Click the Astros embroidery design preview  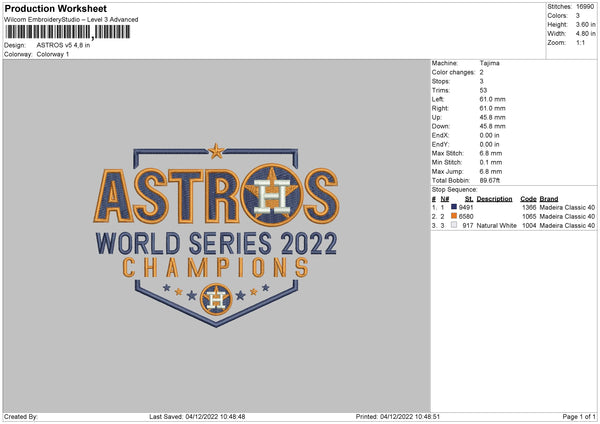216,235
